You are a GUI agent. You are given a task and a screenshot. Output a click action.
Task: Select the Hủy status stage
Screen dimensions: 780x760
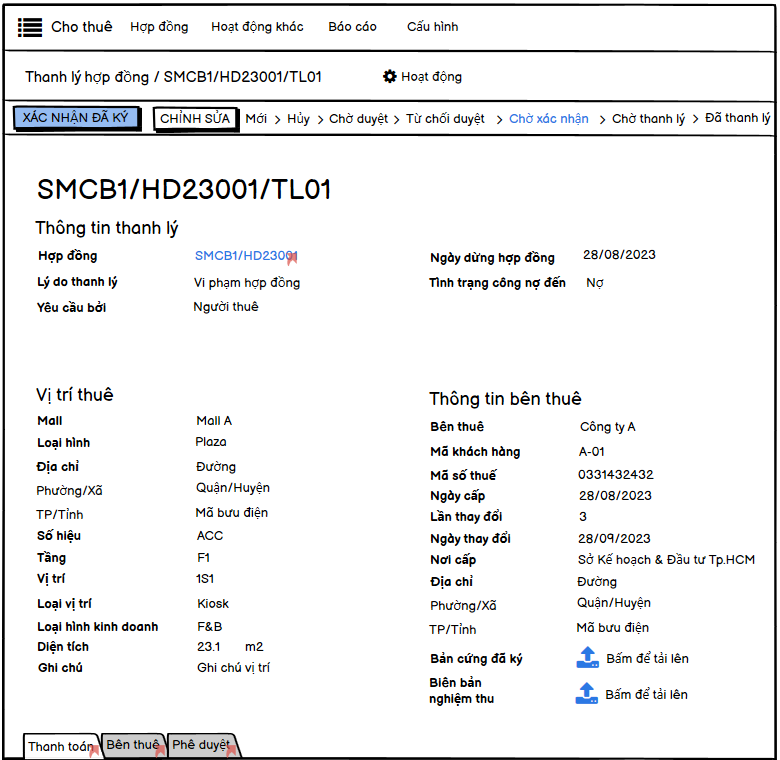coord(298,119)
